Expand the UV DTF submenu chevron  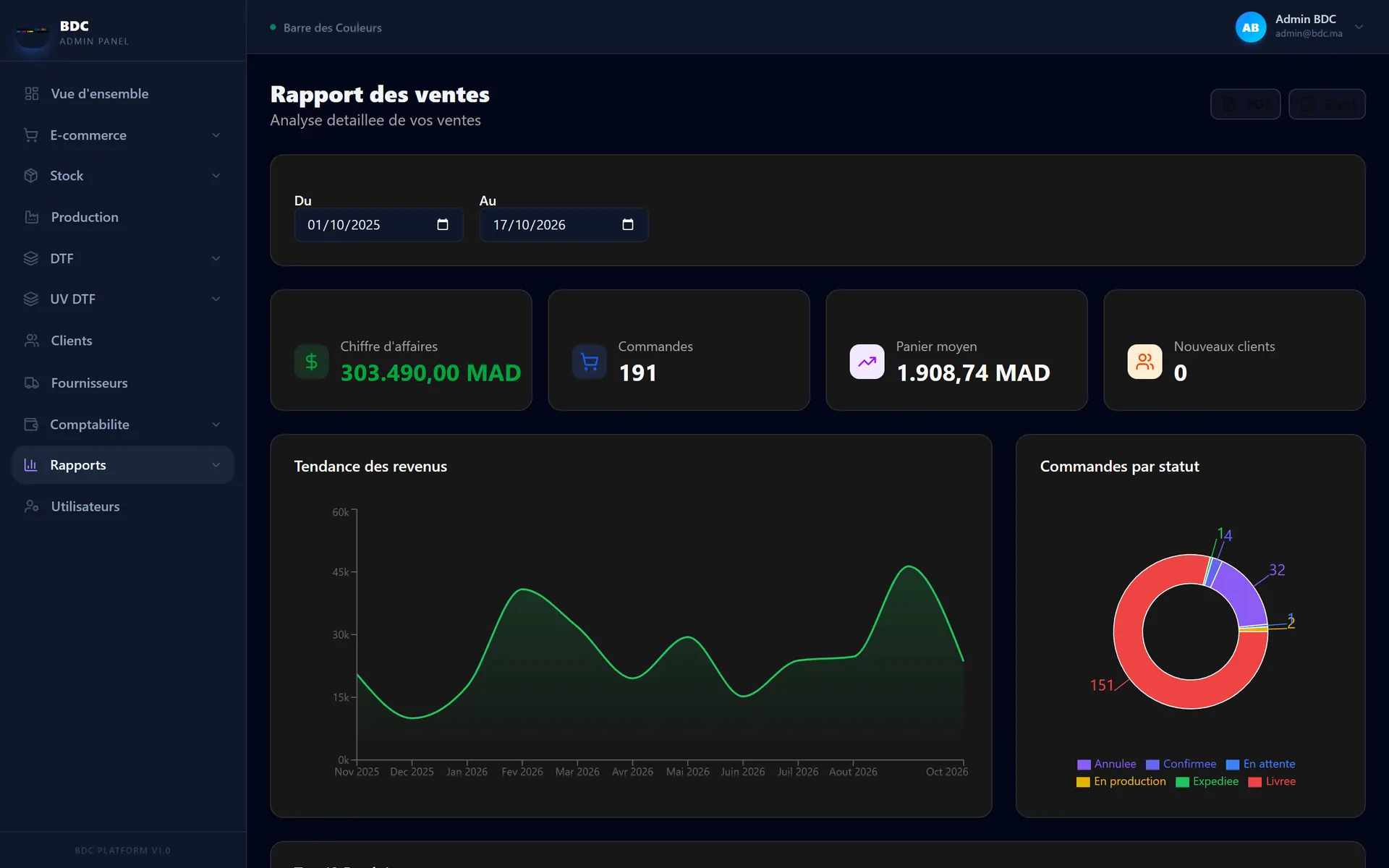[216, 299]
